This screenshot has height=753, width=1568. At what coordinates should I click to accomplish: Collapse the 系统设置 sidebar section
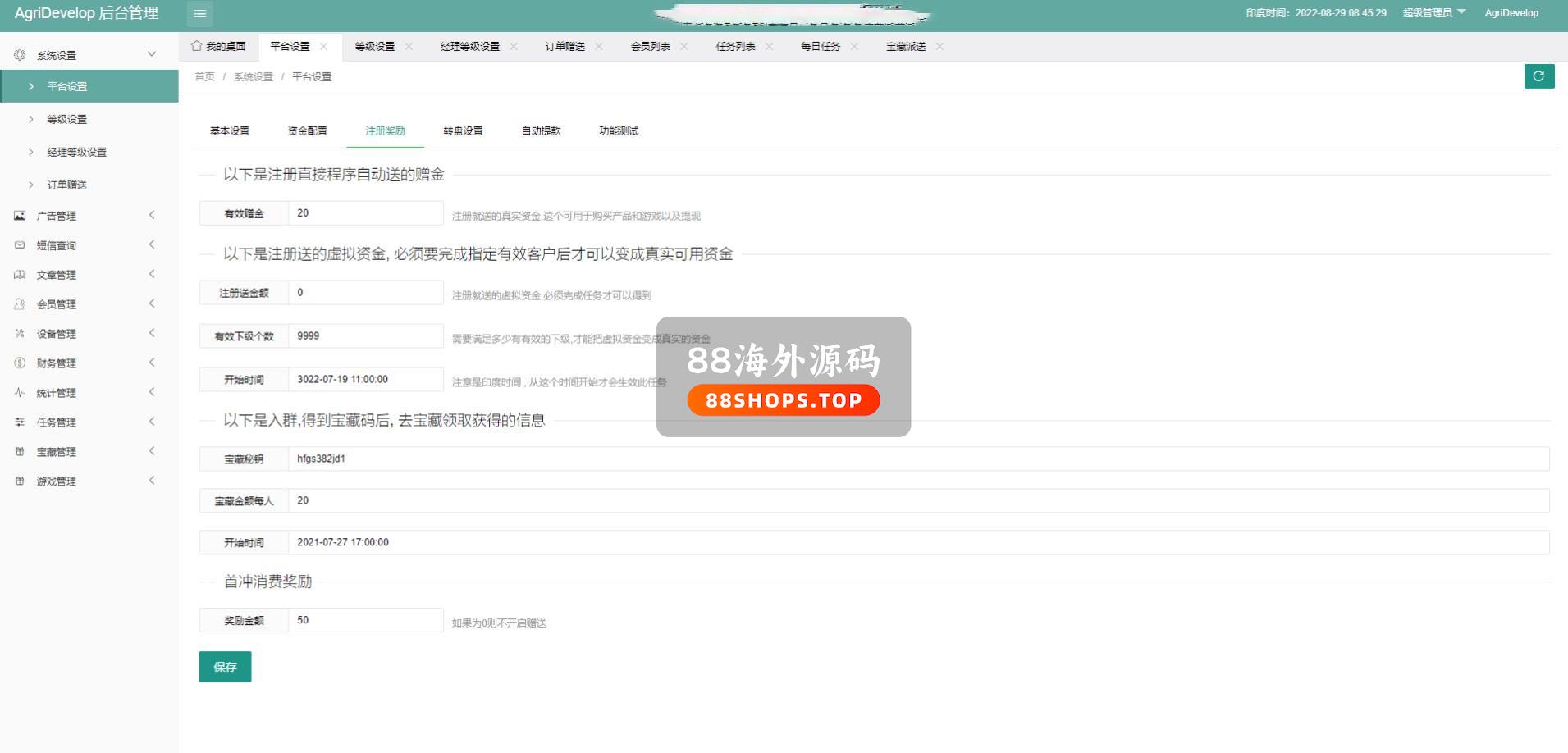tap(152, 54)
